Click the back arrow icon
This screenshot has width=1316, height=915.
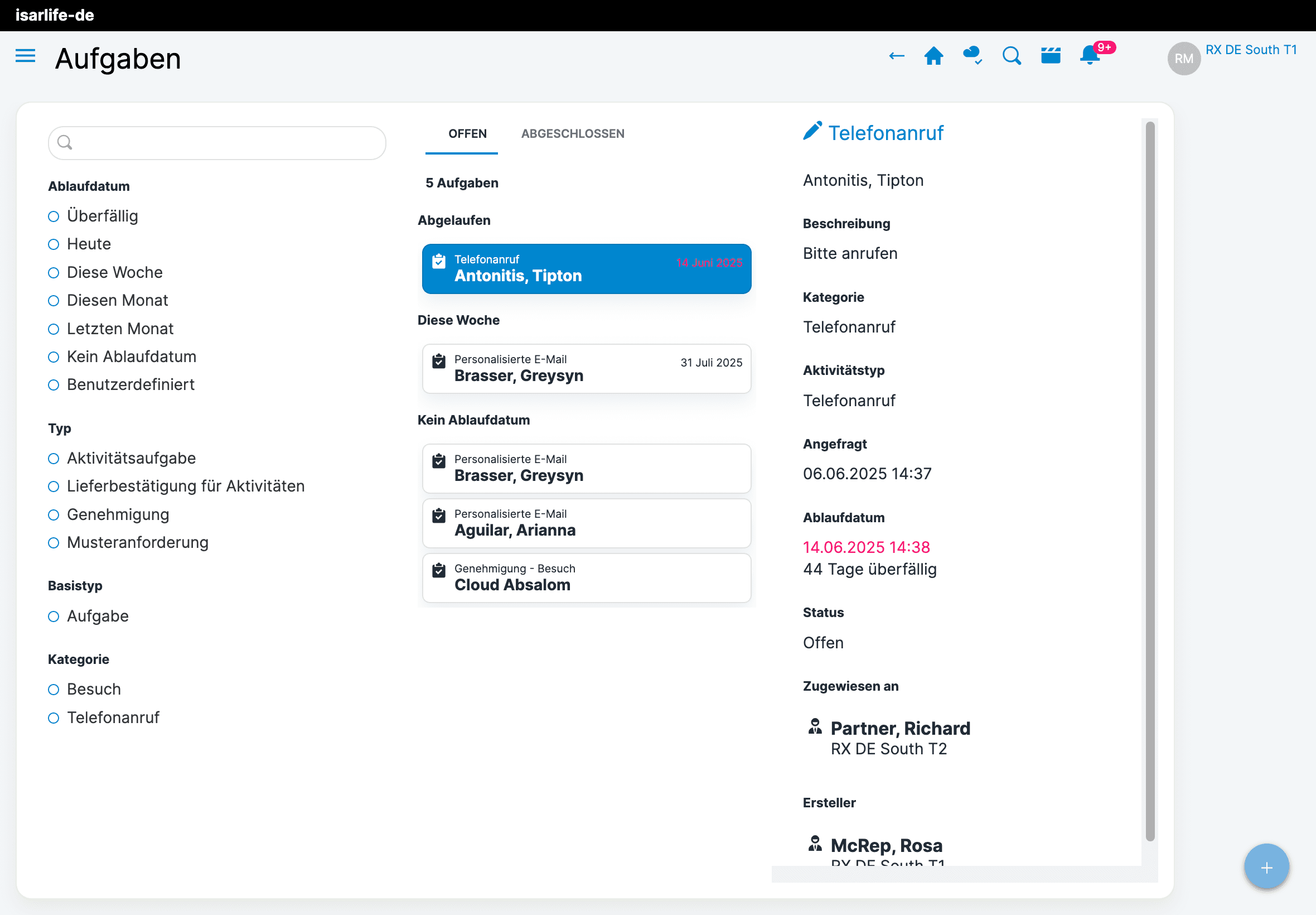click(x=896, y=56)
